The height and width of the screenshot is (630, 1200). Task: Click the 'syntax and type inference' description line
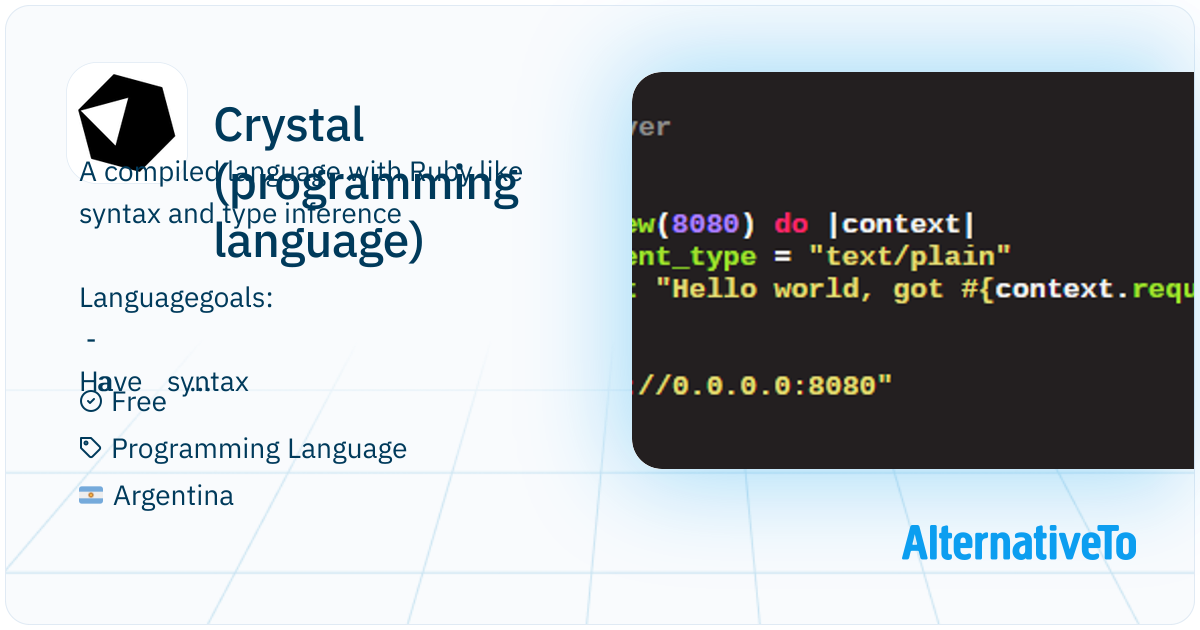240,214
